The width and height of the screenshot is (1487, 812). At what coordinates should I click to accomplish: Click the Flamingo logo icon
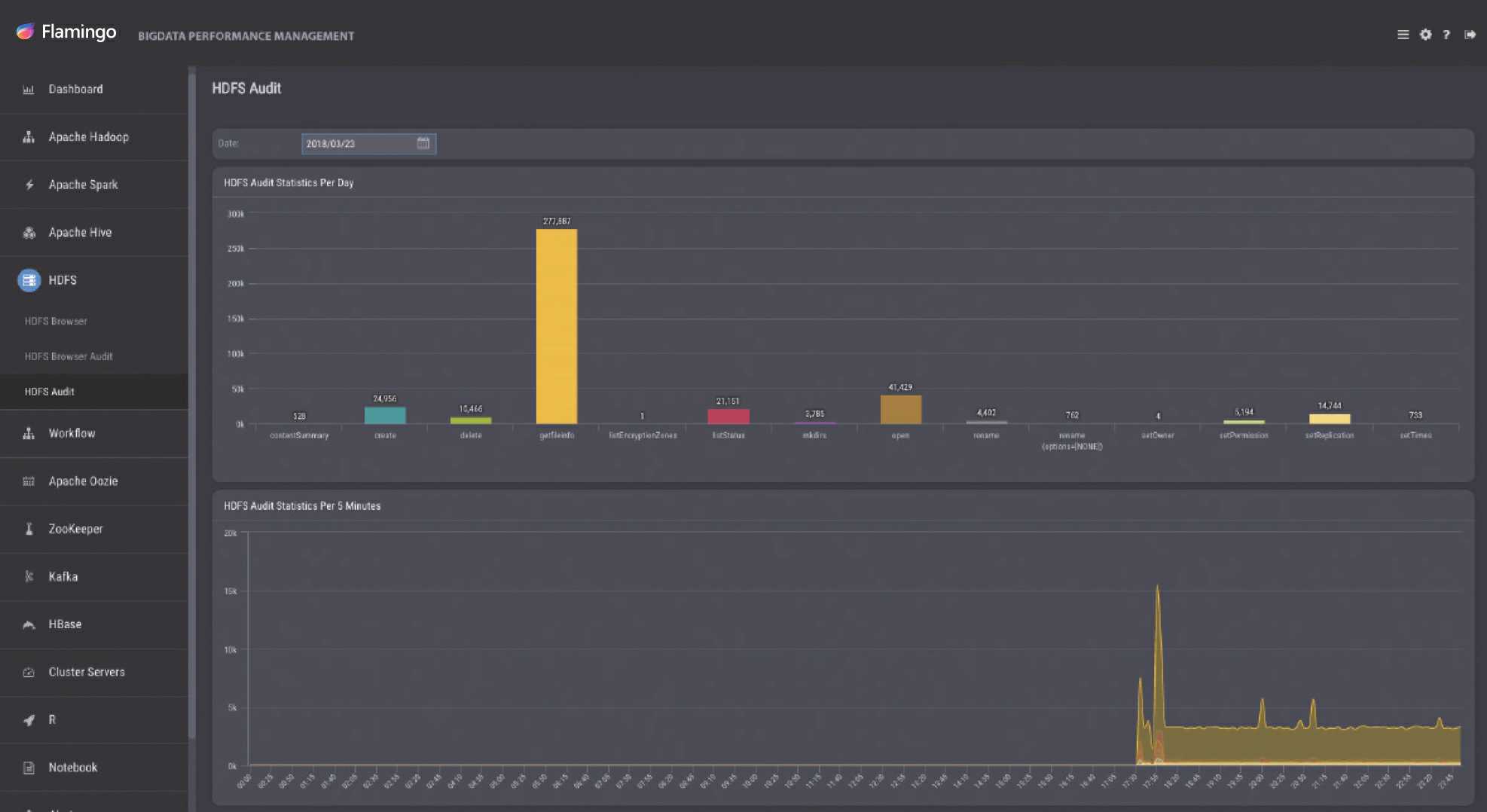pos(26,32)
